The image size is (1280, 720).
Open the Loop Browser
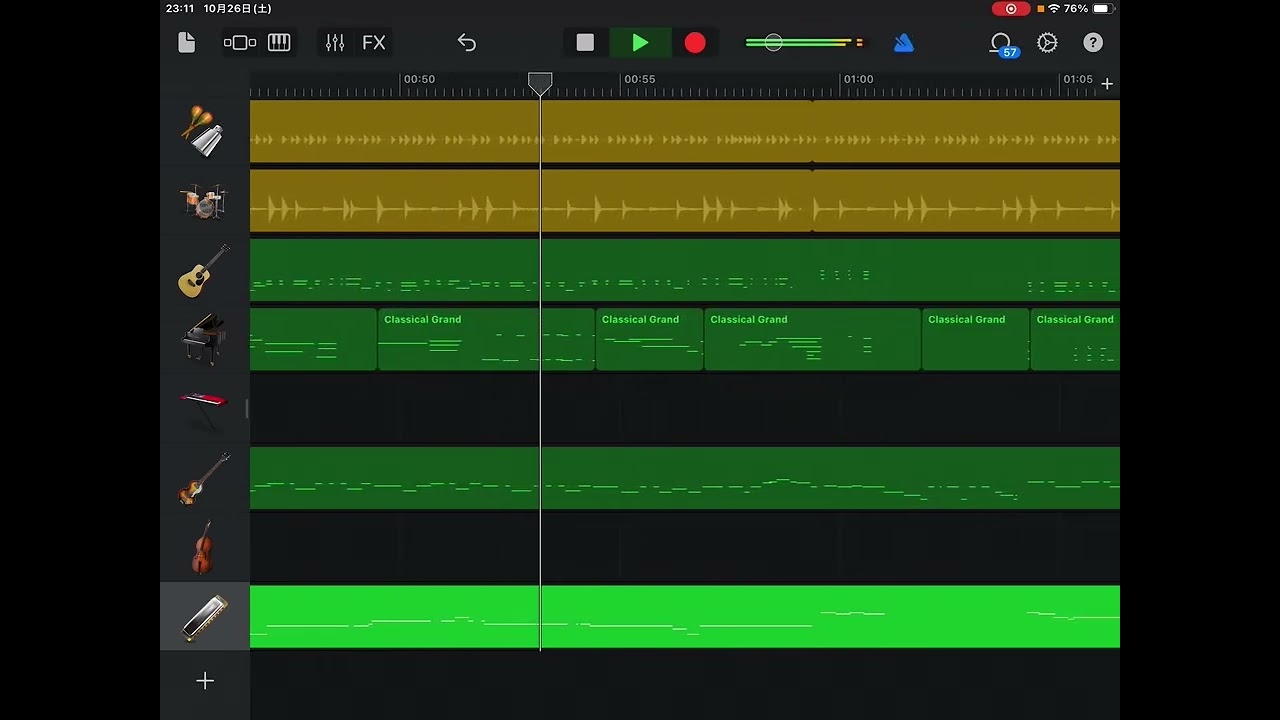[1001, 43]
